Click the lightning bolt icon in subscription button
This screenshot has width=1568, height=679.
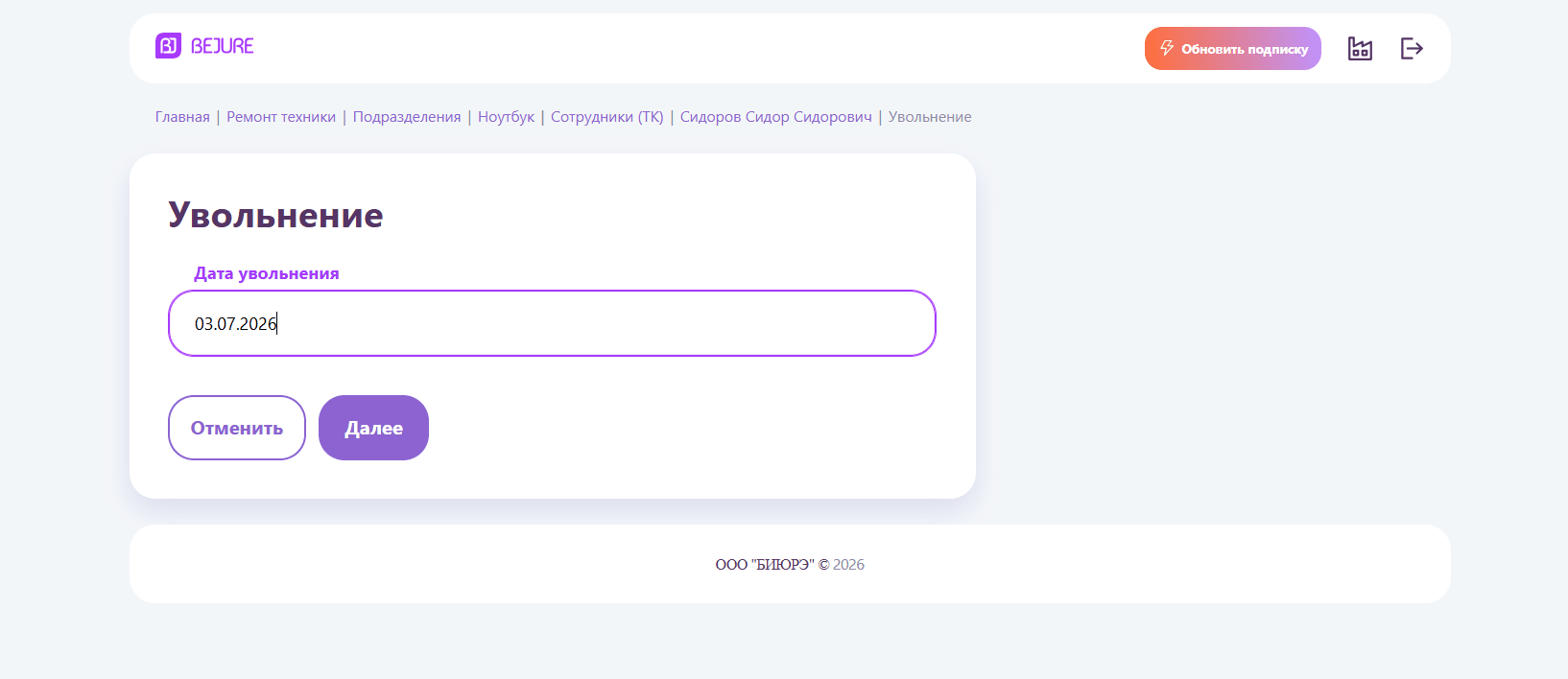point(1167,48)
